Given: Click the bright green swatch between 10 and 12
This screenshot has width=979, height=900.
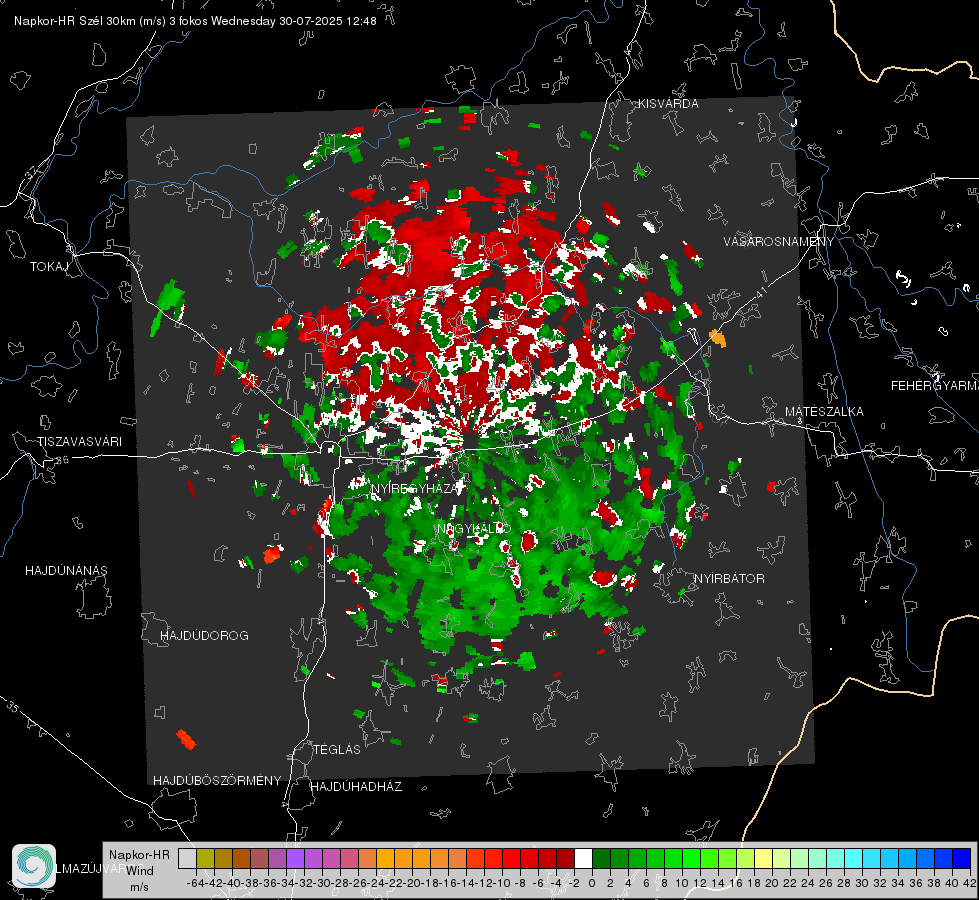Looking at the screenshot, I should [691, 858].
